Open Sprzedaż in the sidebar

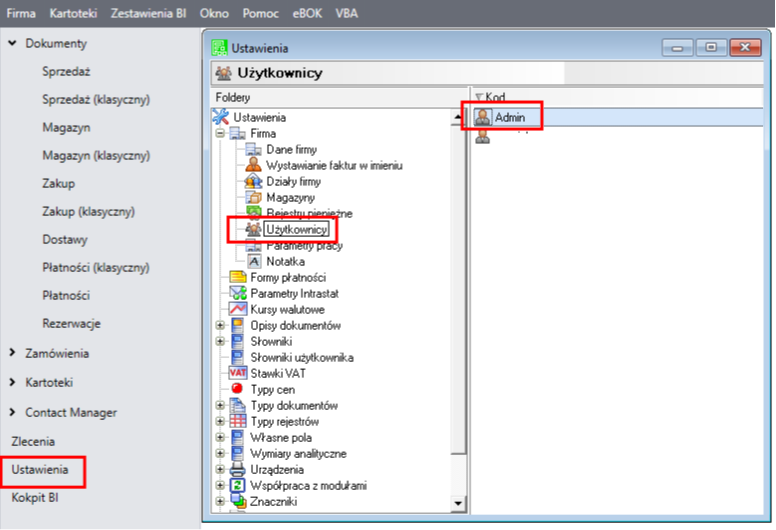[x=68, y=72]
